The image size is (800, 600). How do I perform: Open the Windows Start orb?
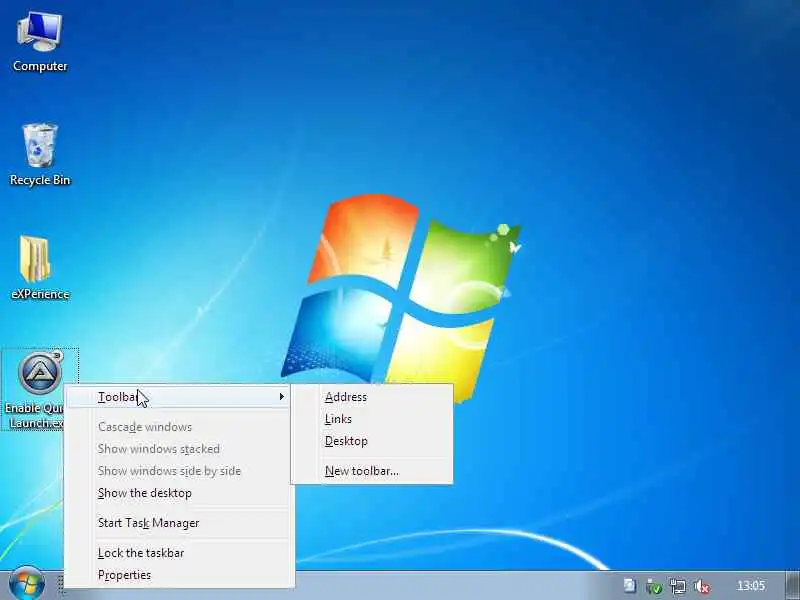(x=27, y=584)
